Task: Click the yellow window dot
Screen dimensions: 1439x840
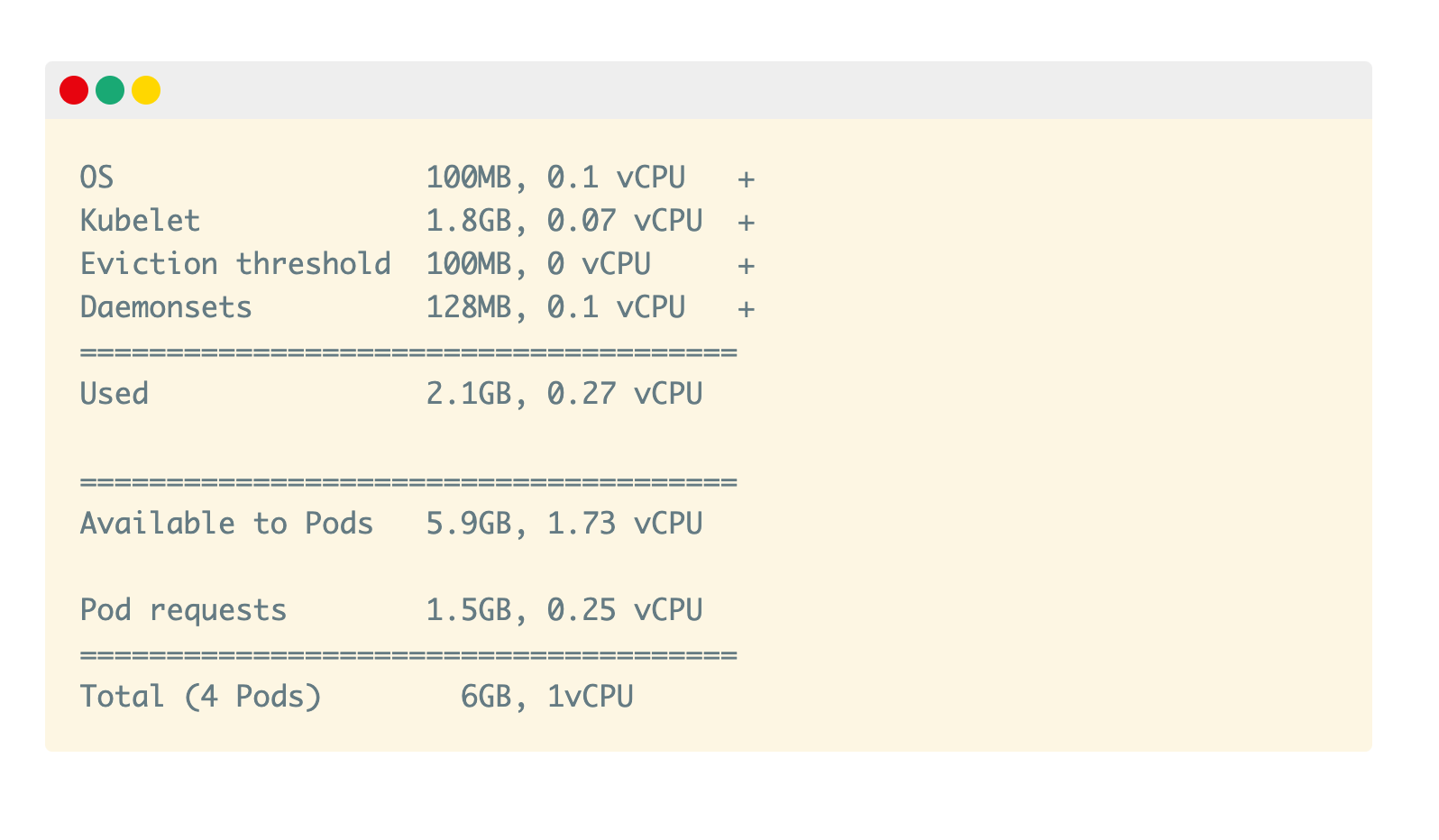Action: 146,90
